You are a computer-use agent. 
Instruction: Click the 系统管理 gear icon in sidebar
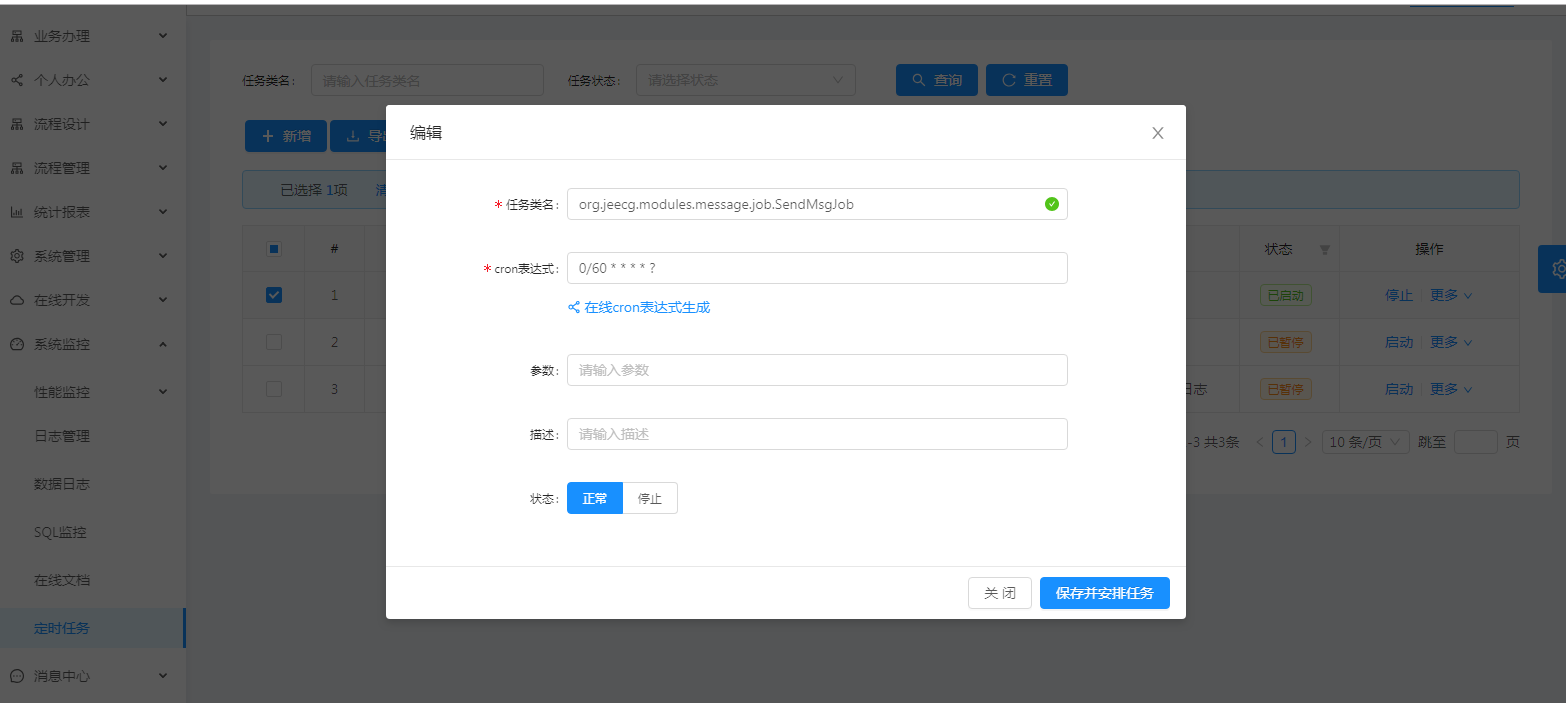(x=17, y=256)
